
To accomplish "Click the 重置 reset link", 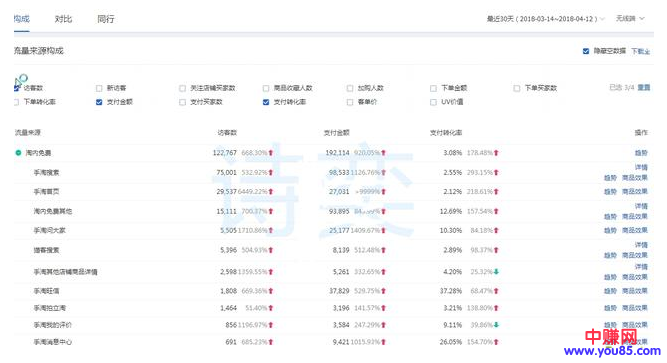I will (644, 87).
